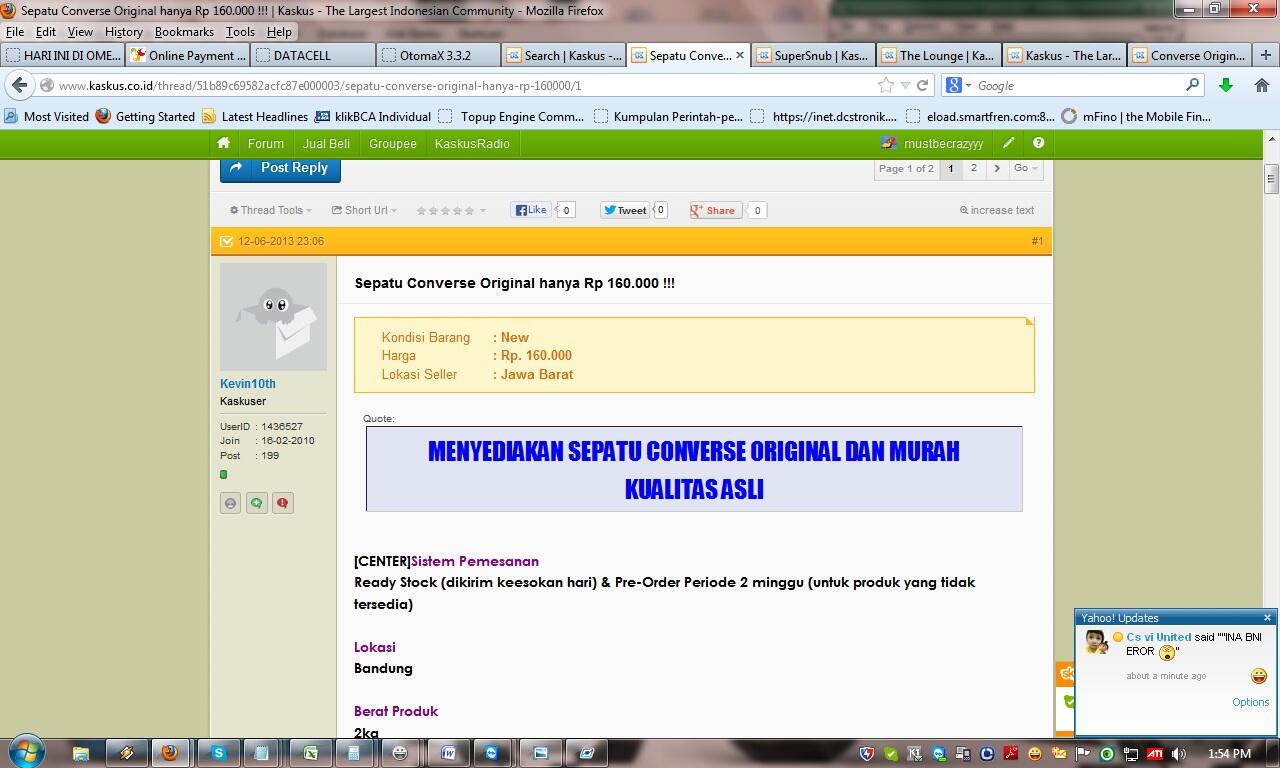Open the Kaskus home icon in the navbar
The width and height of the screenshot is (1280, 768).
pyautogui.click(x=223, y=143)
